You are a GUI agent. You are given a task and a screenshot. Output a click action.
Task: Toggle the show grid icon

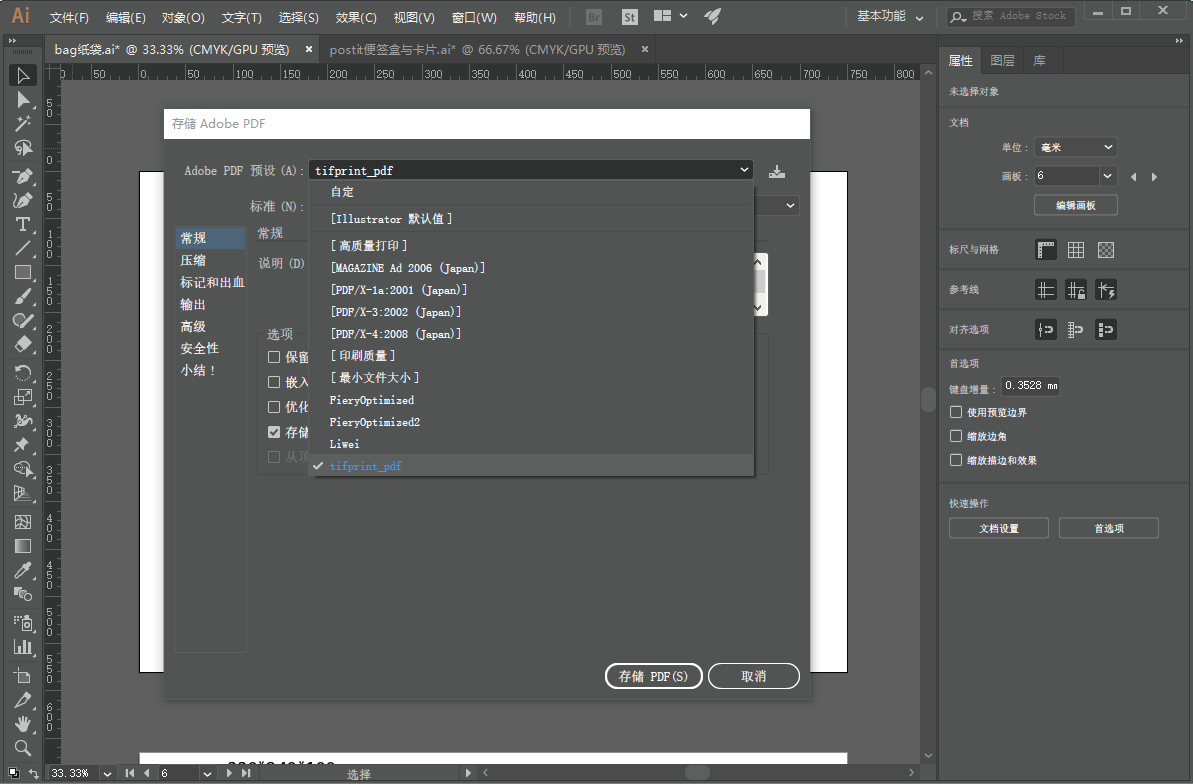1076,250
